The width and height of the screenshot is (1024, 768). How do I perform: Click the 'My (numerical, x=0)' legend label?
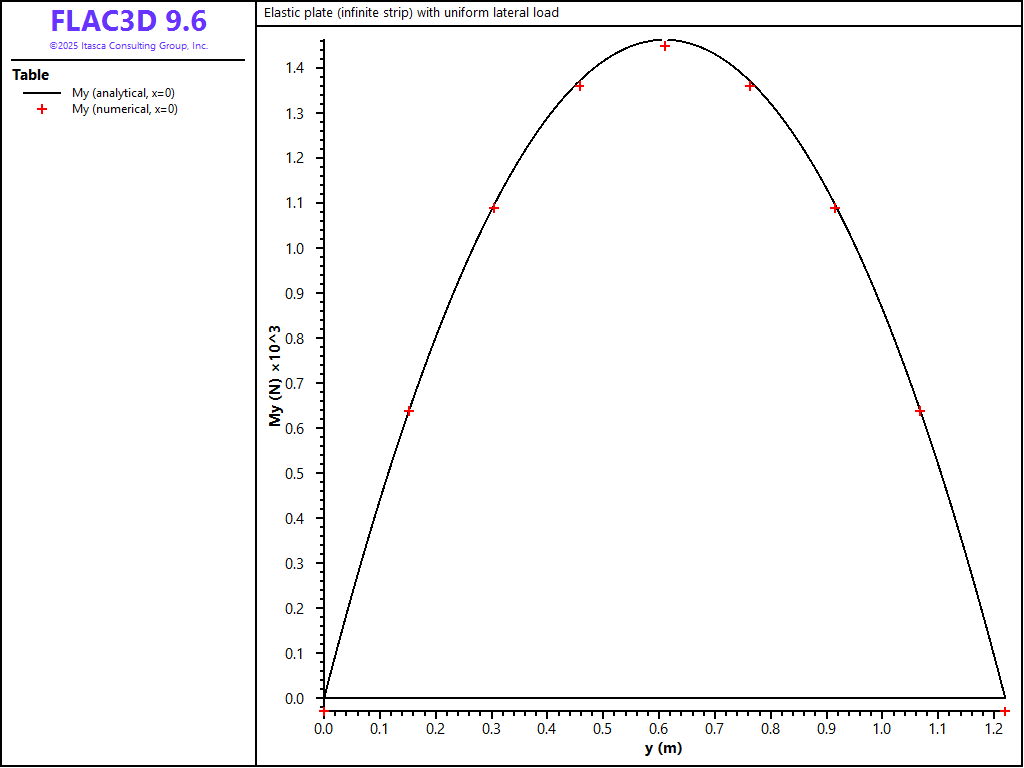coord(124,109)
